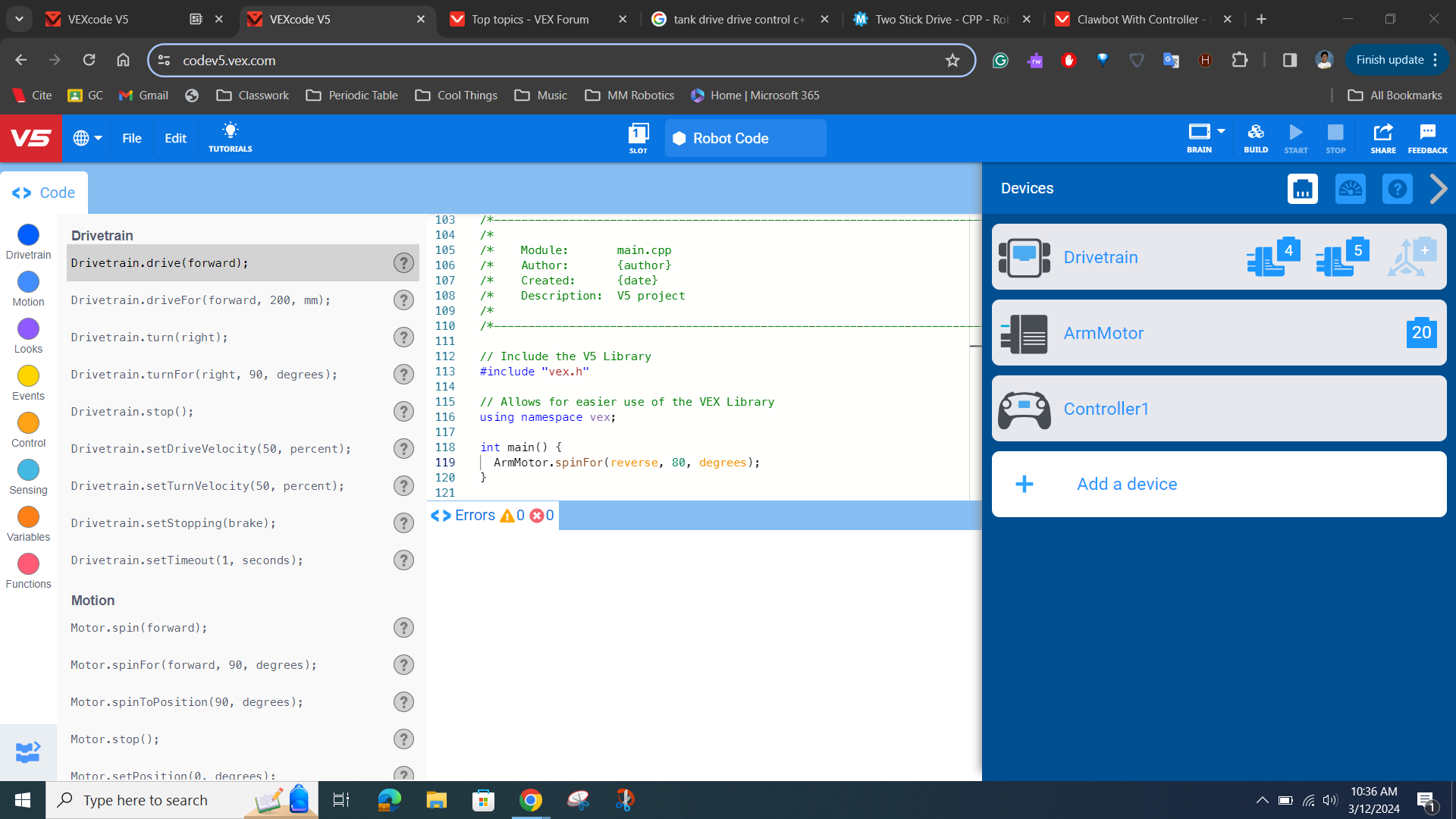Viewport: 1456px width, 819px height.
Task: Click the toolbox toggle icon at sidebar bottom
Action: 28,752
